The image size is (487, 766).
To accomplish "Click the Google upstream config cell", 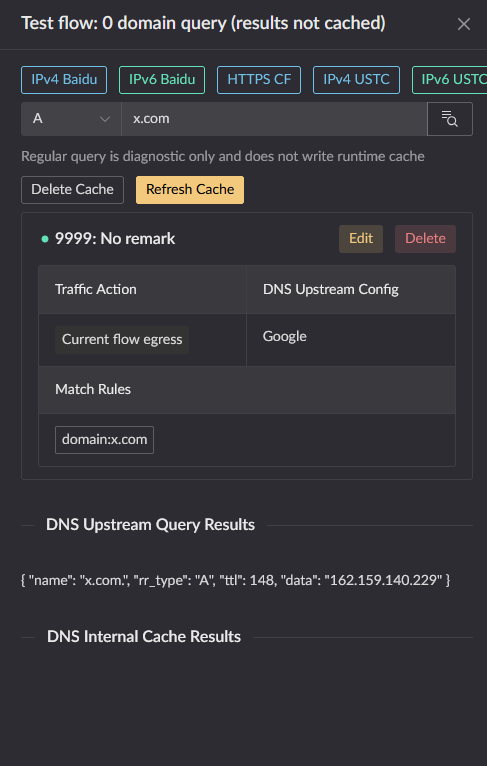I will (351, 340).
